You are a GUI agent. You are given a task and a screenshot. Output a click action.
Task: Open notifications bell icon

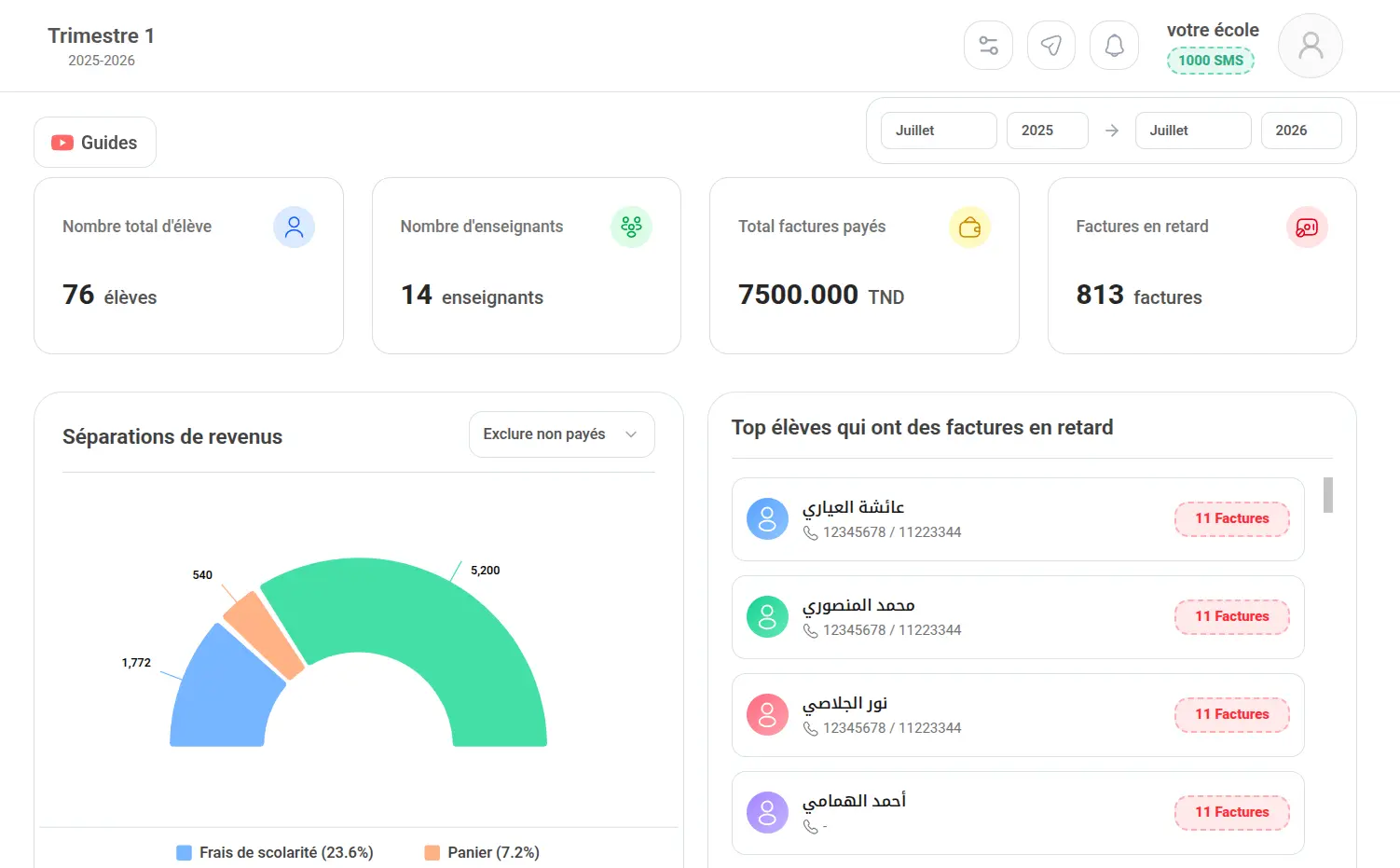point(1114,45)
